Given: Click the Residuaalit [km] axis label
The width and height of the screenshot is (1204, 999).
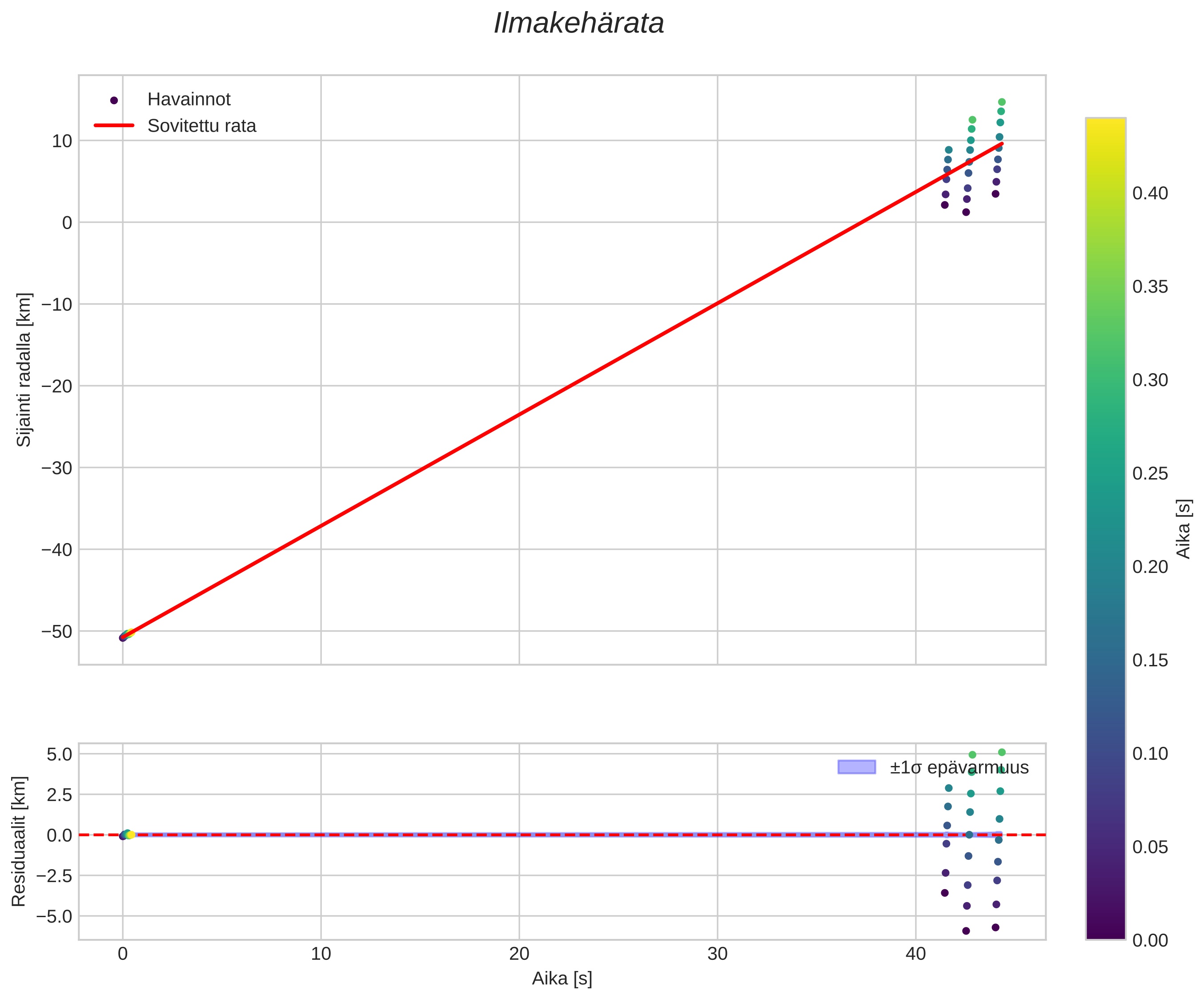Looking at the screenshot, I should pyautogui.click(x=19, y=841).
